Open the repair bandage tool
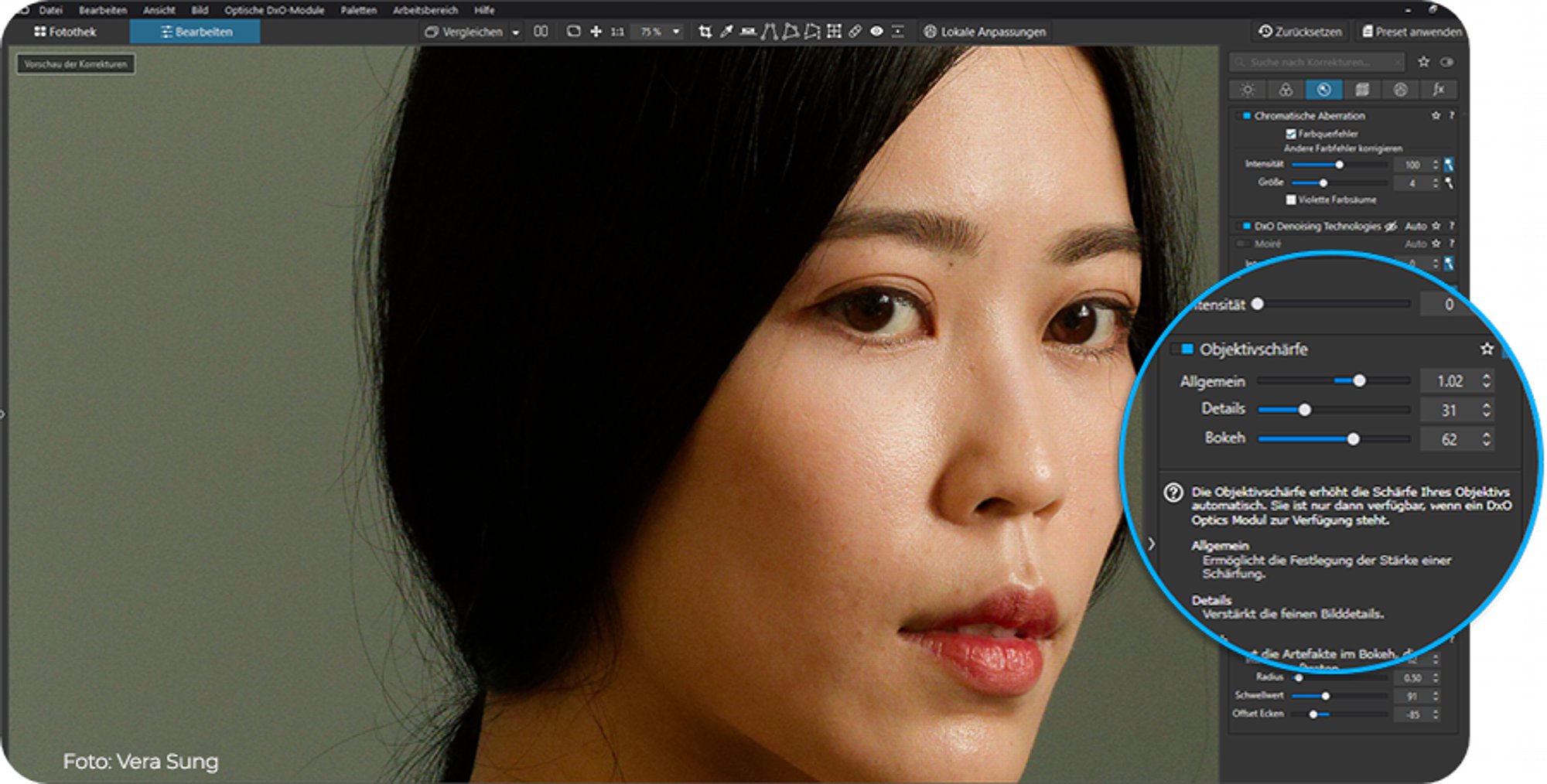 point(855,32)
